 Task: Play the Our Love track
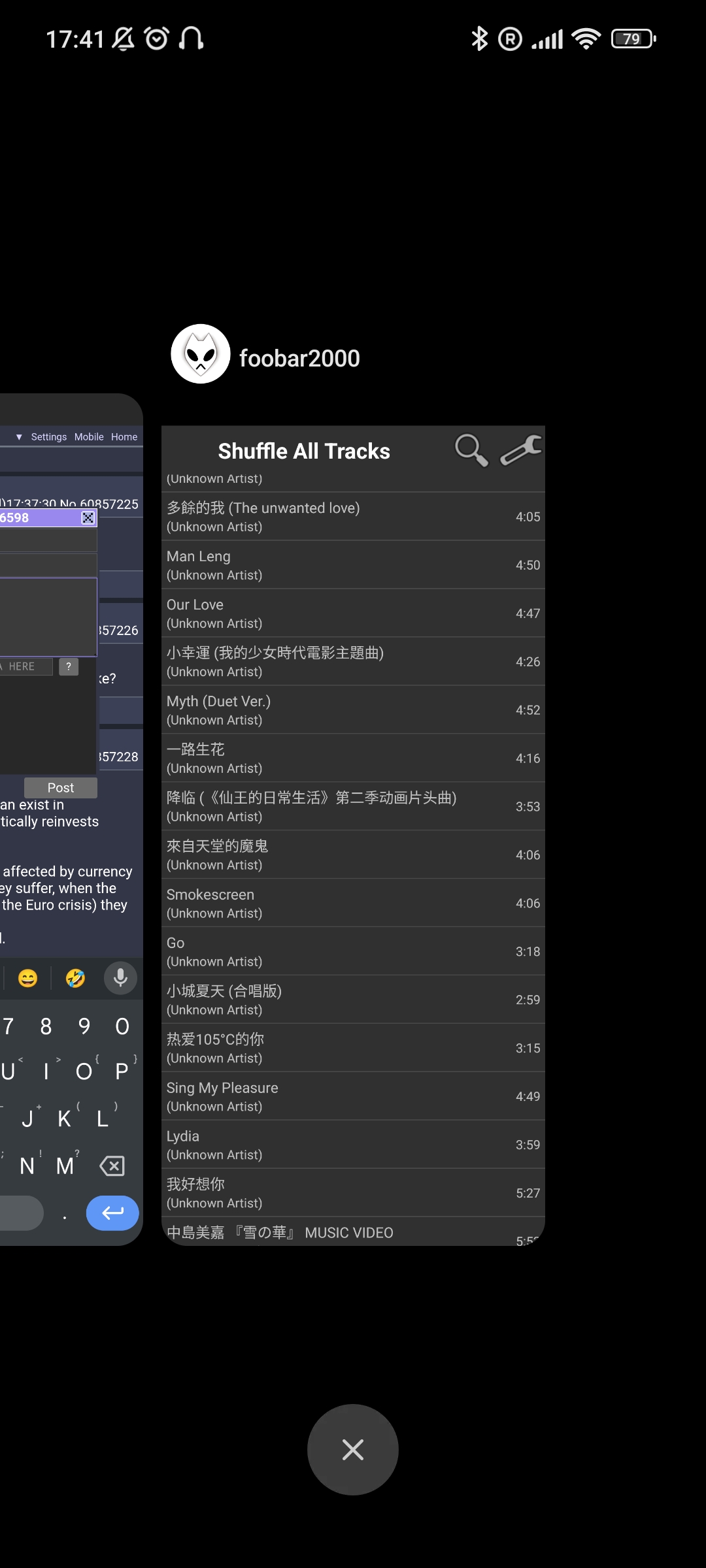353,613
